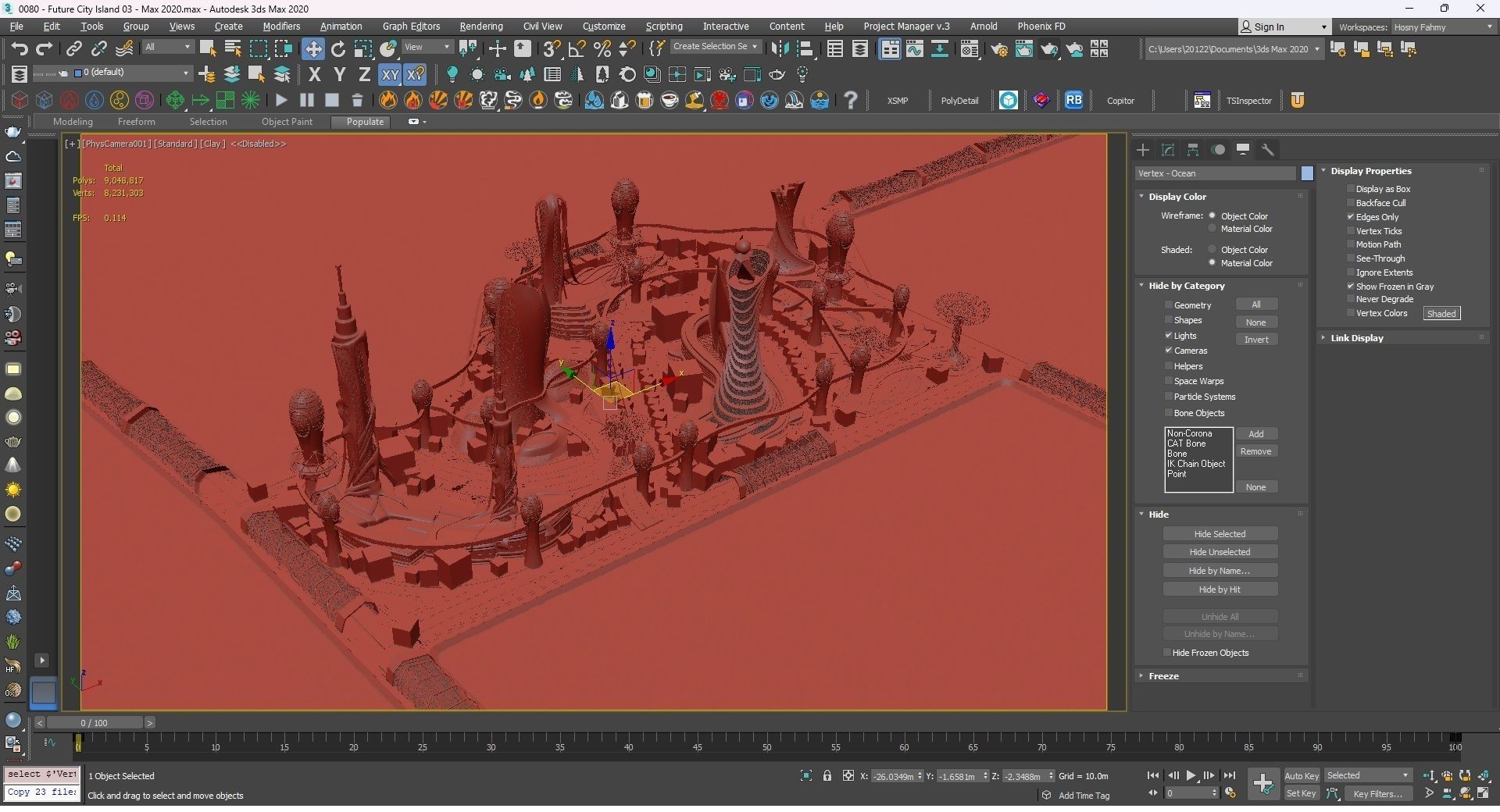Open the Motion command panel tab
Image resolution: width=1500 pixels, height=812 pixels.
(1218, 150)
